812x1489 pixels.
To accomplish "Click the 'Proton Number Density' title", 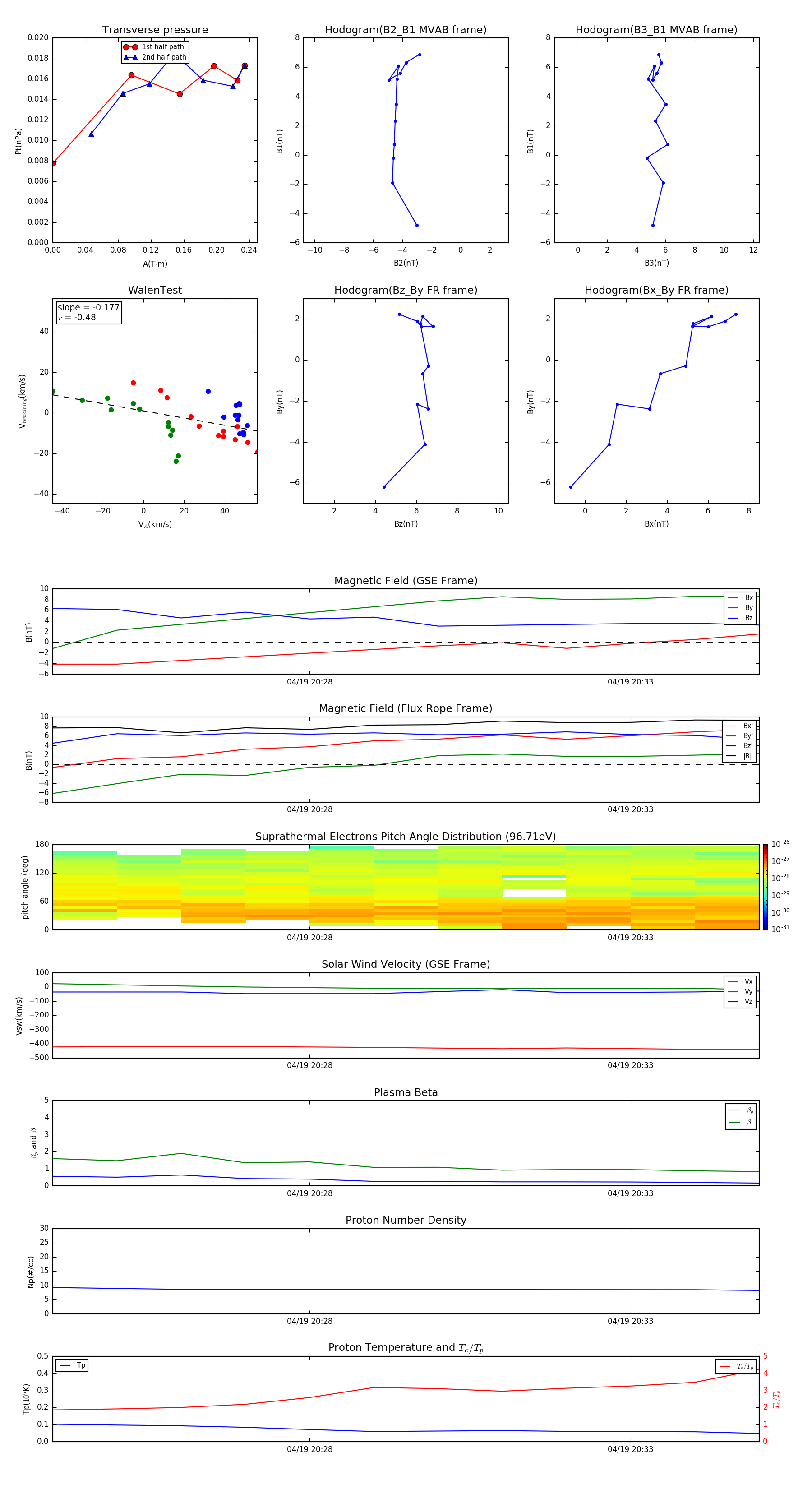I will point(406,1220).
